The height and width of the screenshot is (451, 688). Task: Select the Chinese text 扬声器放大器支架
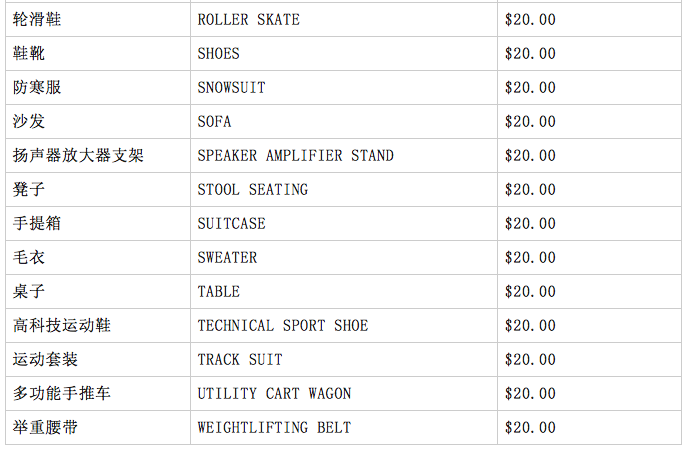(78, 156)
